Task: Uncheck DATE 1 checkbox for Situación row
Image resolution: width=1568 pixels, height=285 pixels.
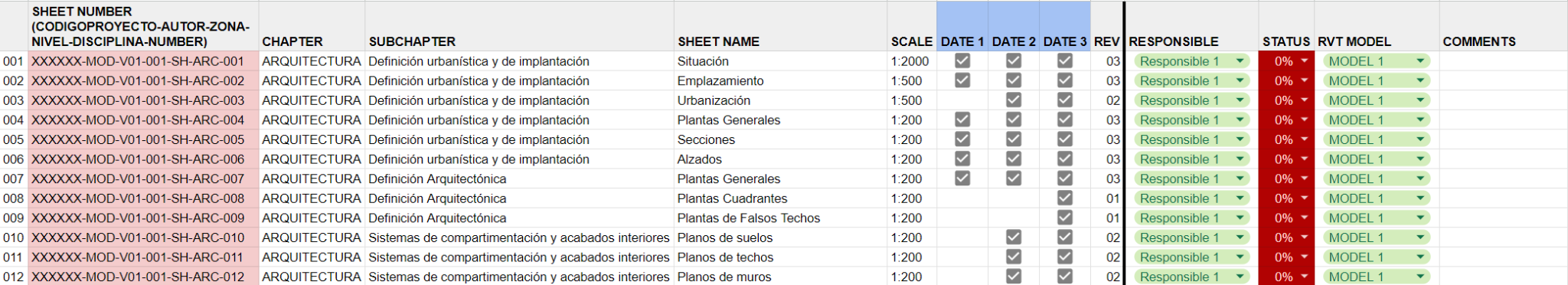Action: click(x=962, y=61)
